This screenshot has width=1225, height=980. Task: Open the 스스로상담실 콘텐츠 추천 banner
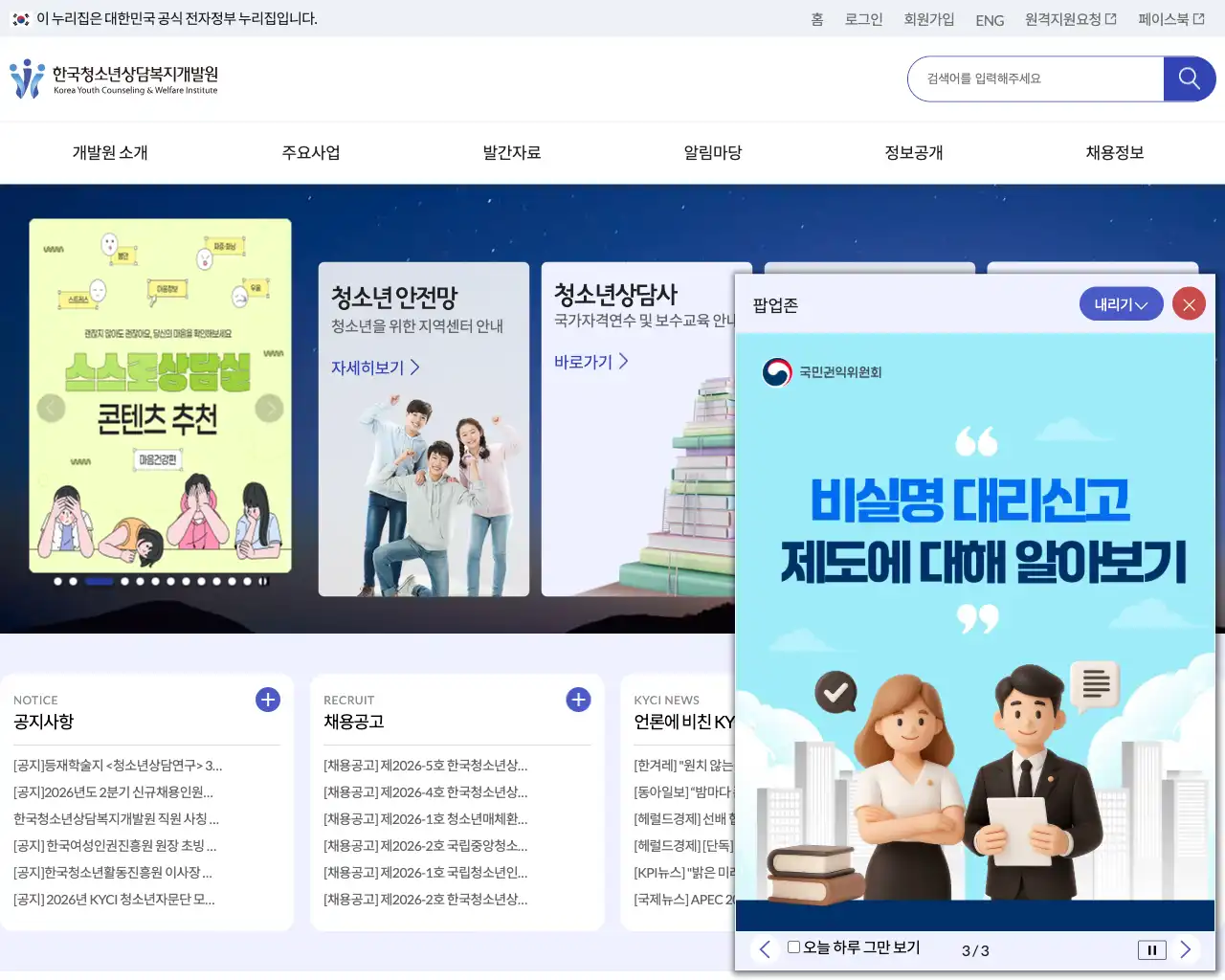(161, 396)
